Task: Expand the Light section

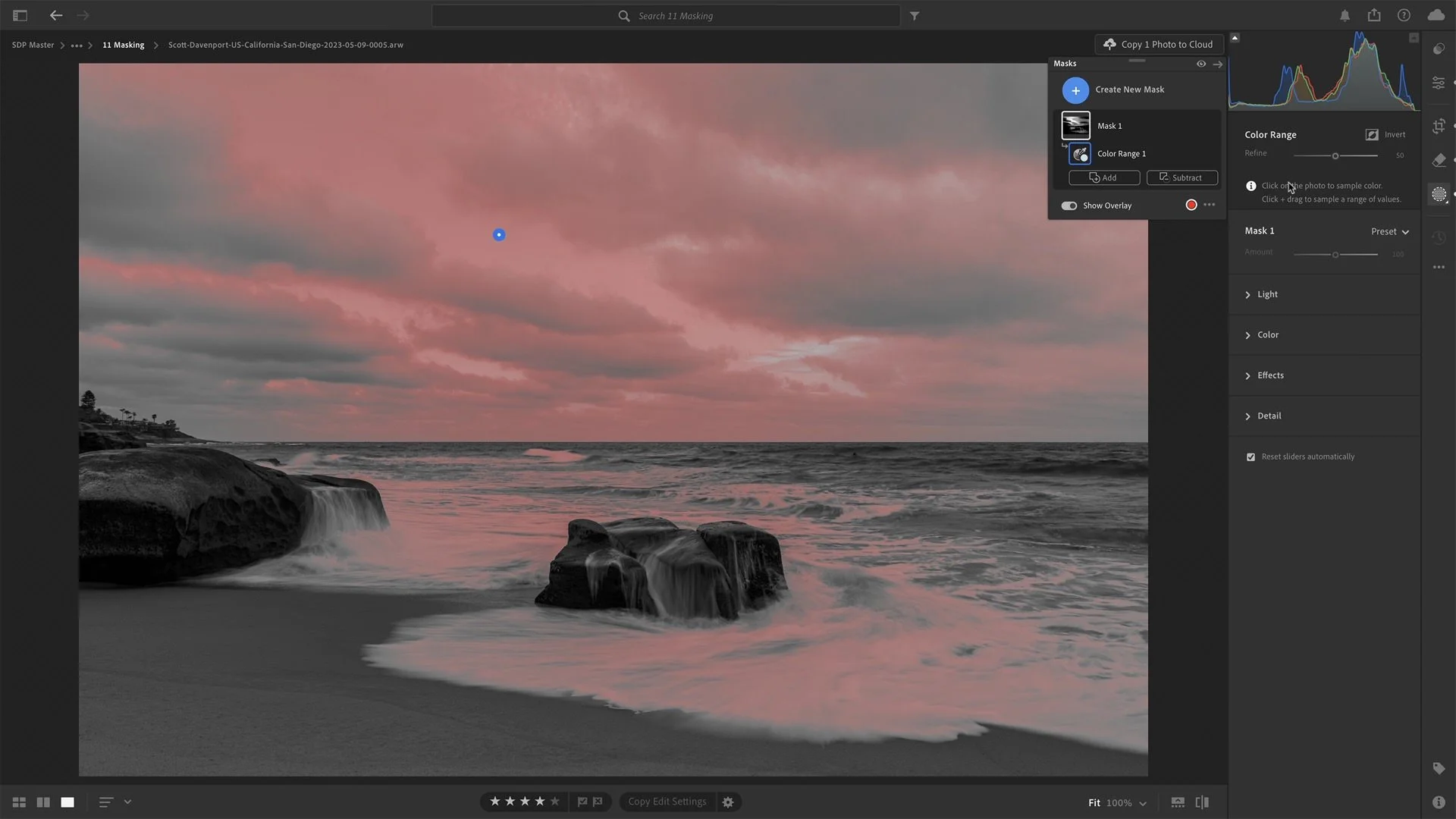Action: click(x=1266, y=294)
